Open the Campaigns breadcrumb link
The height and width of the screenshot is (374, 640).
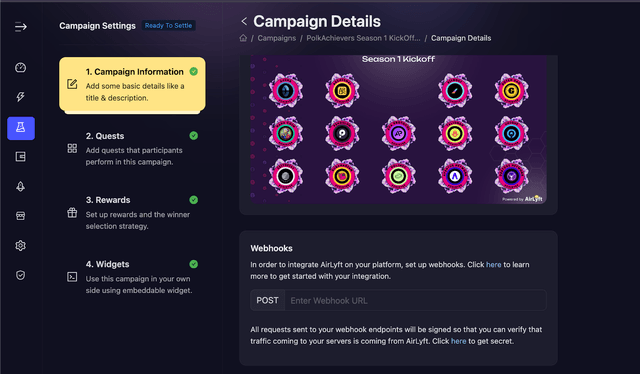[276, 38]
